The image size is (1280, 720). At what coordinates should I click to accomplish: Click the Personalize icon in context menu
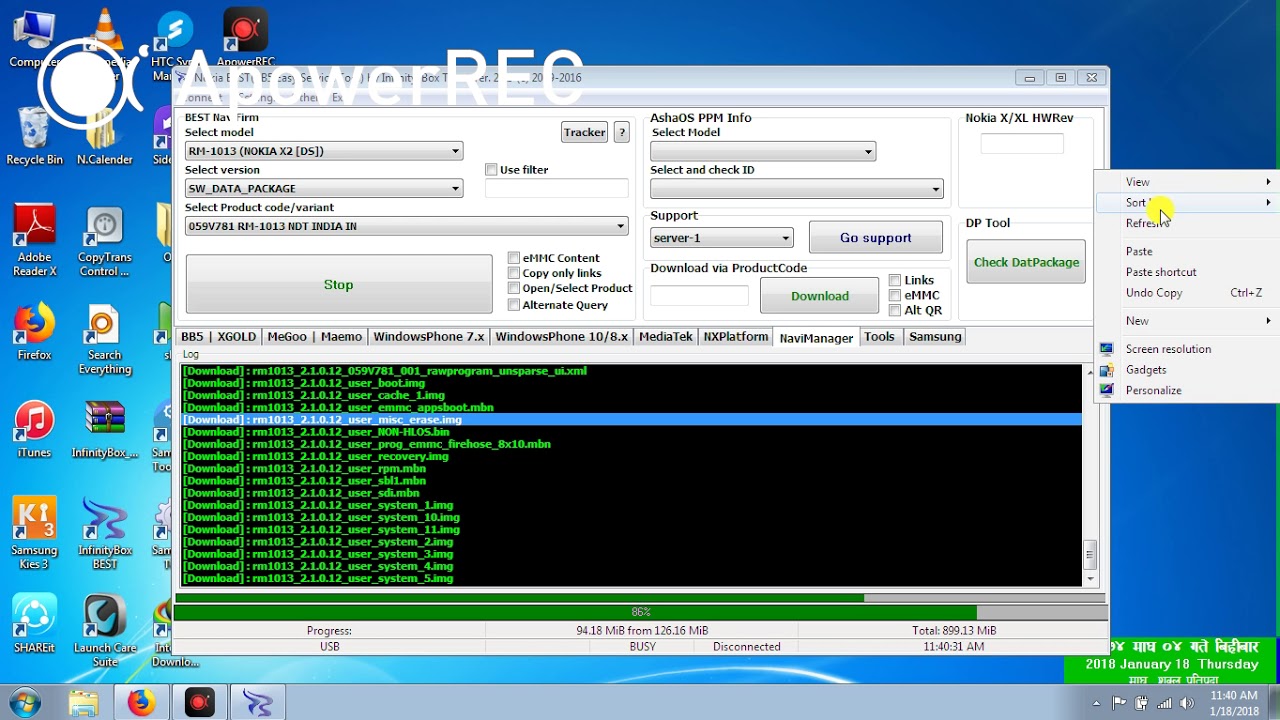(1106, 390)
